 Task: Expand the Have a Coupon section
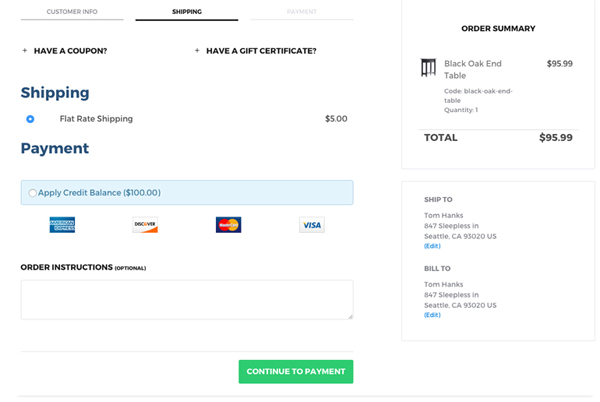coord(70,50)
